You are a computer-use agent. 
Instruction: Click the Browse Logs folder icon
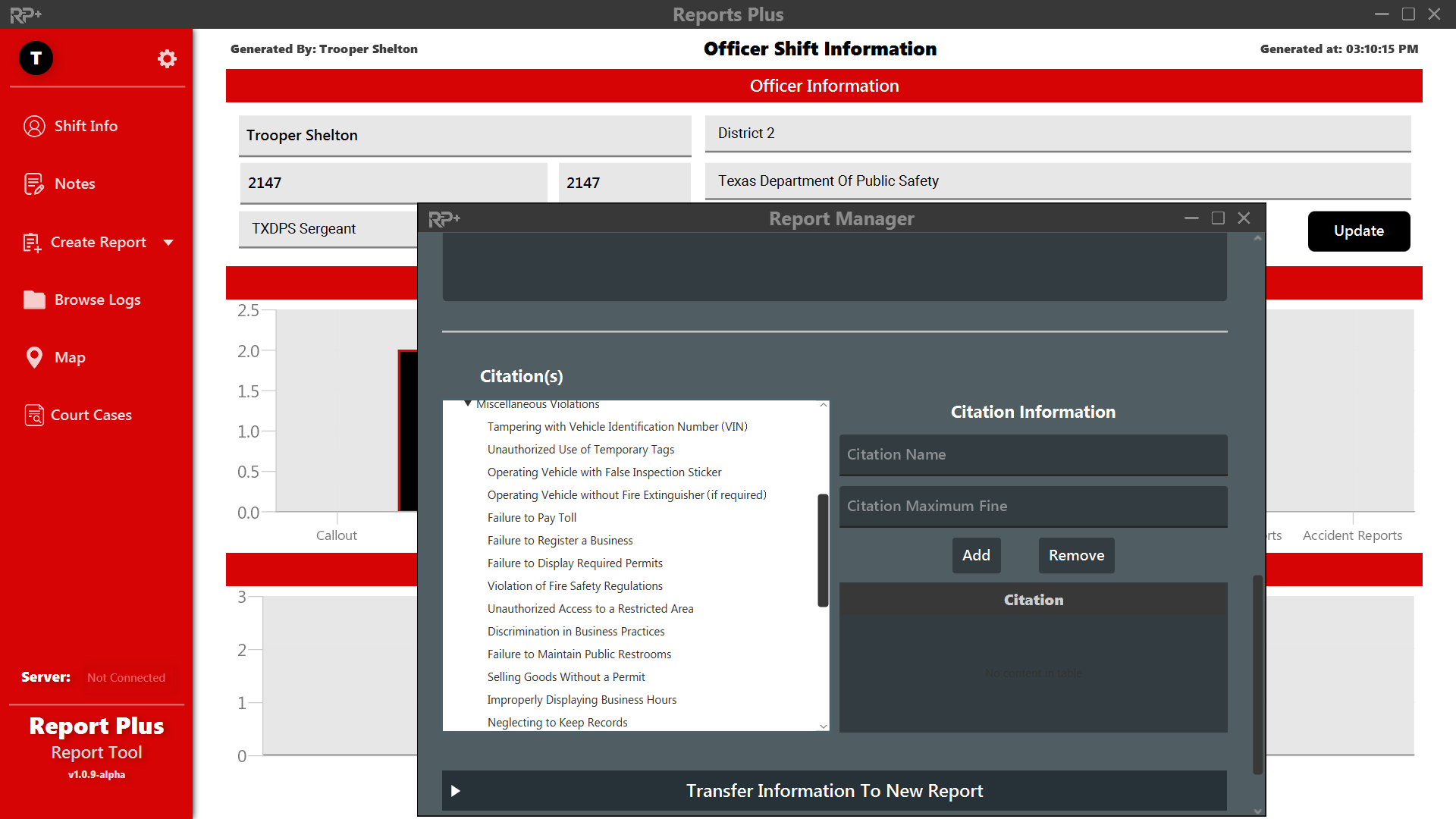click(34, 300)
